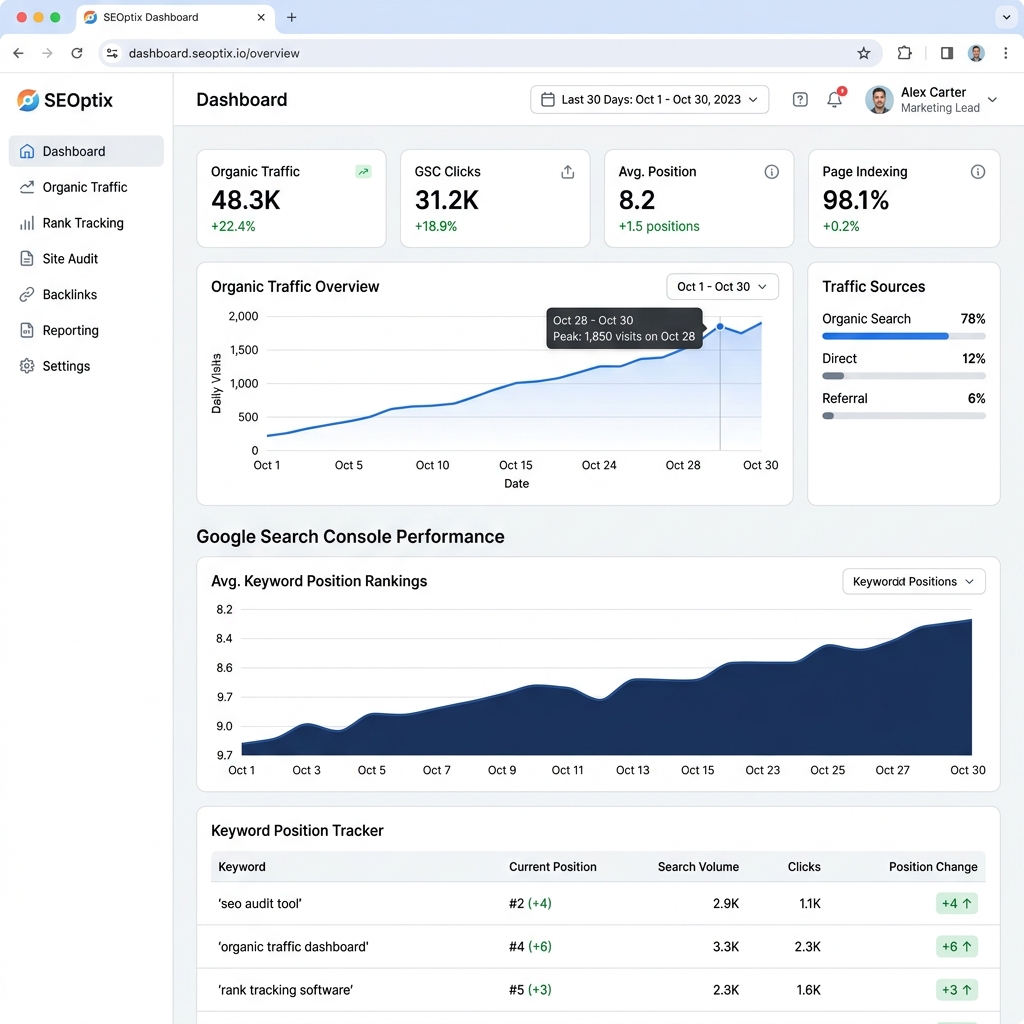Click the address bar URL field
This screenshot has width=1024, height=1024.
pos(490,53)
